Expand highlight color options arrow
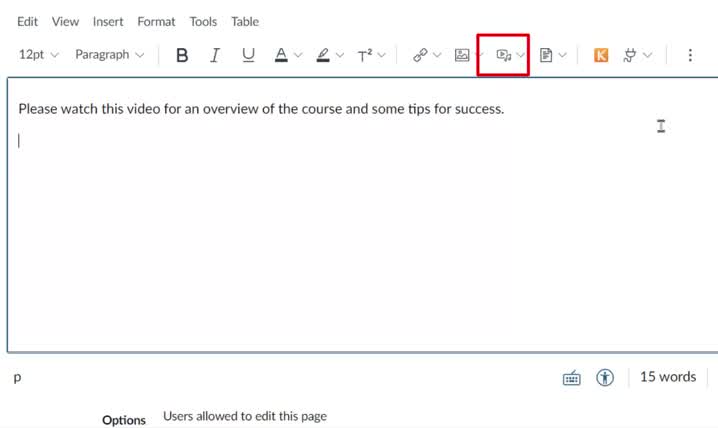The image size is (718, 428). point(340,55)
